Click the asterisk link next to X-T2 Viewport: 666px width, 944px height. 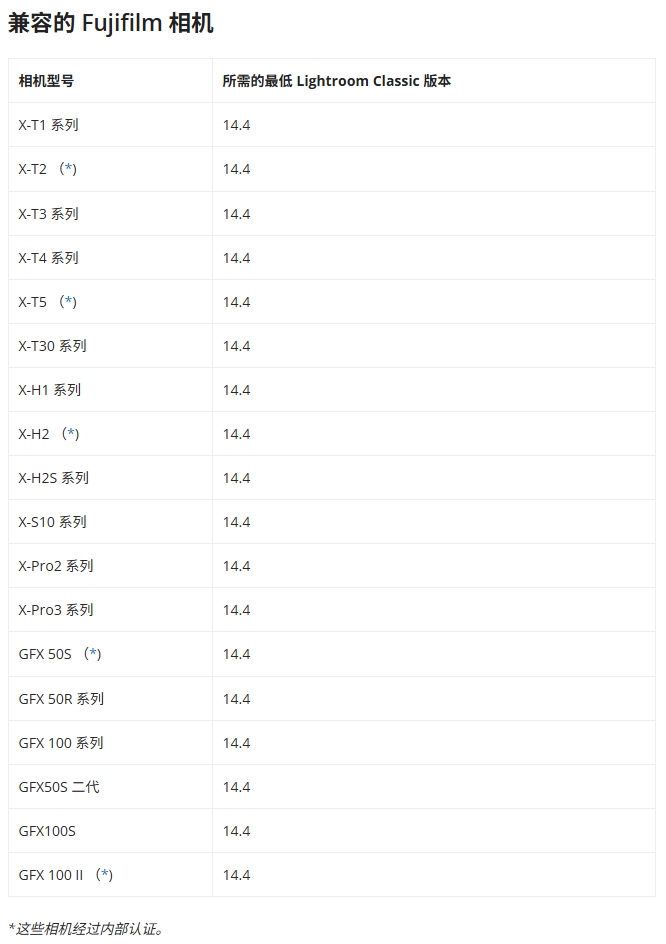coord(70,169)
